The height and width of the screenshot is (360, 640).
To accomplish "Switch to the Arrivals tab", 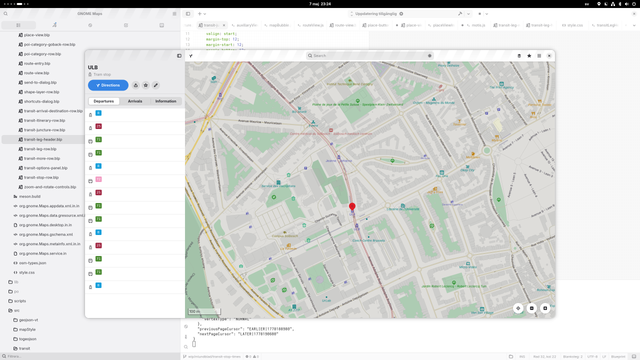I will pos(135,101).
